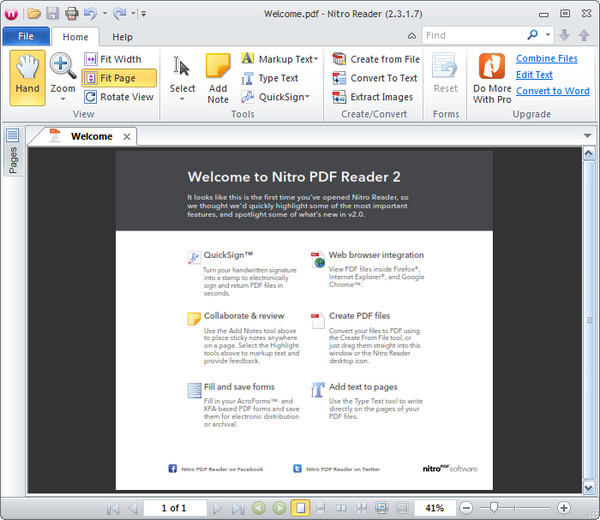Open the File menu
This screenshot has height=520, width=600.
[x=25, y=37]
